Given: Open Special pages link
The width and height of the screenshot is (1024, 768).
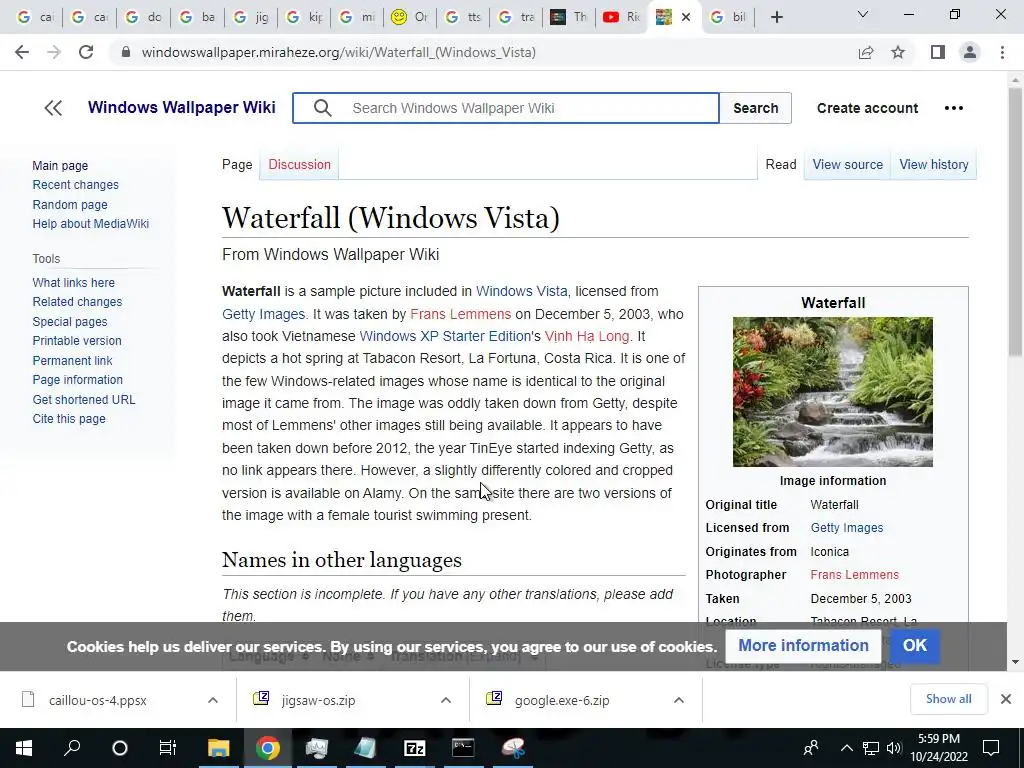Looking at the screenshot, I should pyautogui.click(x=70, y=321).
